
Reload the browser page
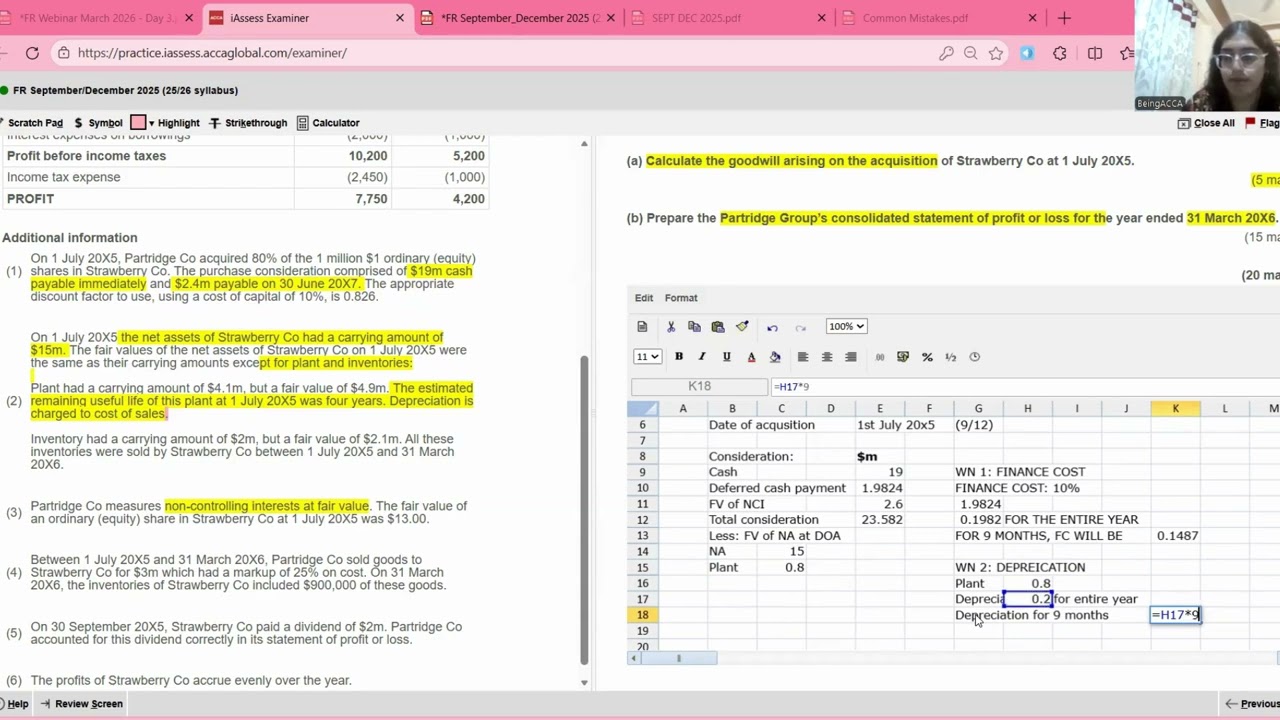(32, 53)
